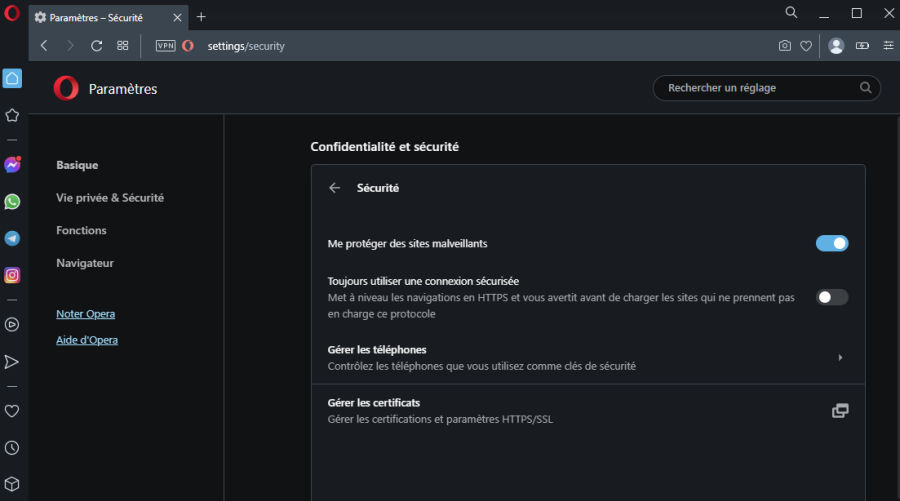Open Instagram sidebar panel

[x=12, y=275]
